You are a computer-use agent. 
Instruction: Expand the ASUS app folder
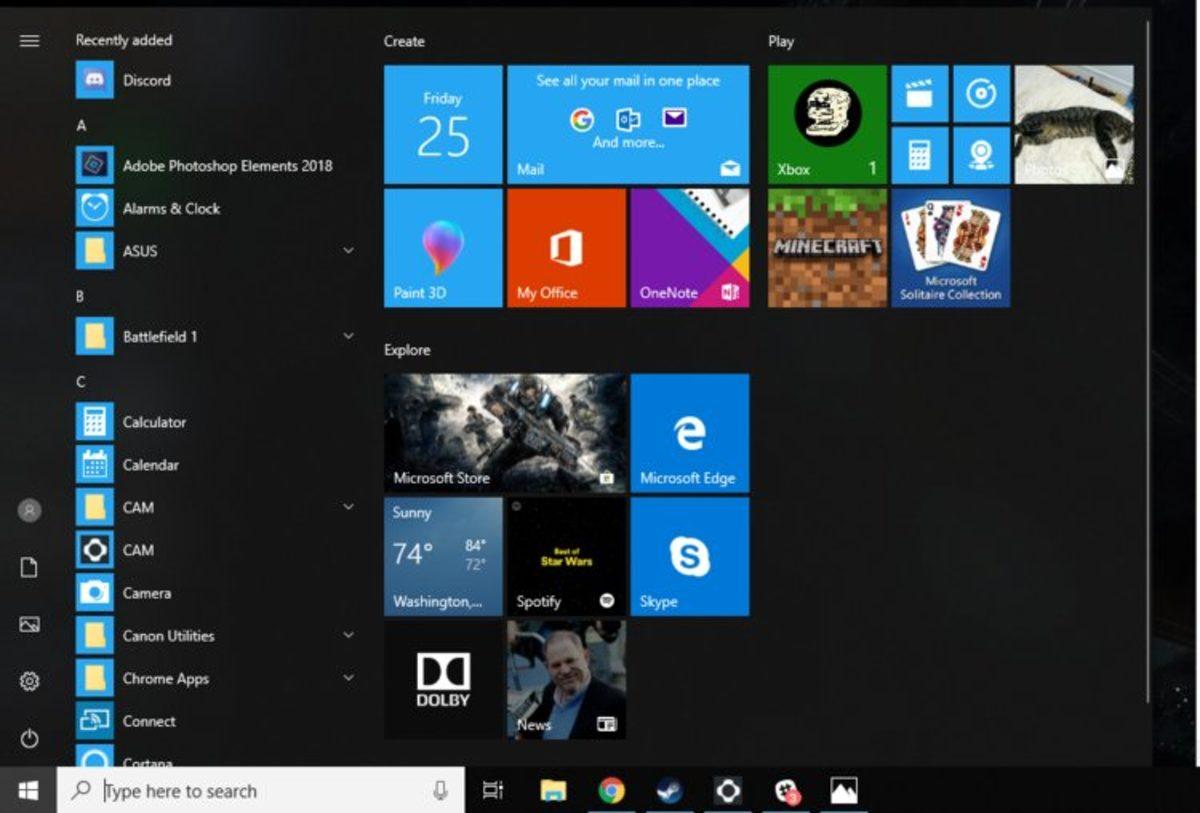click(348, 251)
